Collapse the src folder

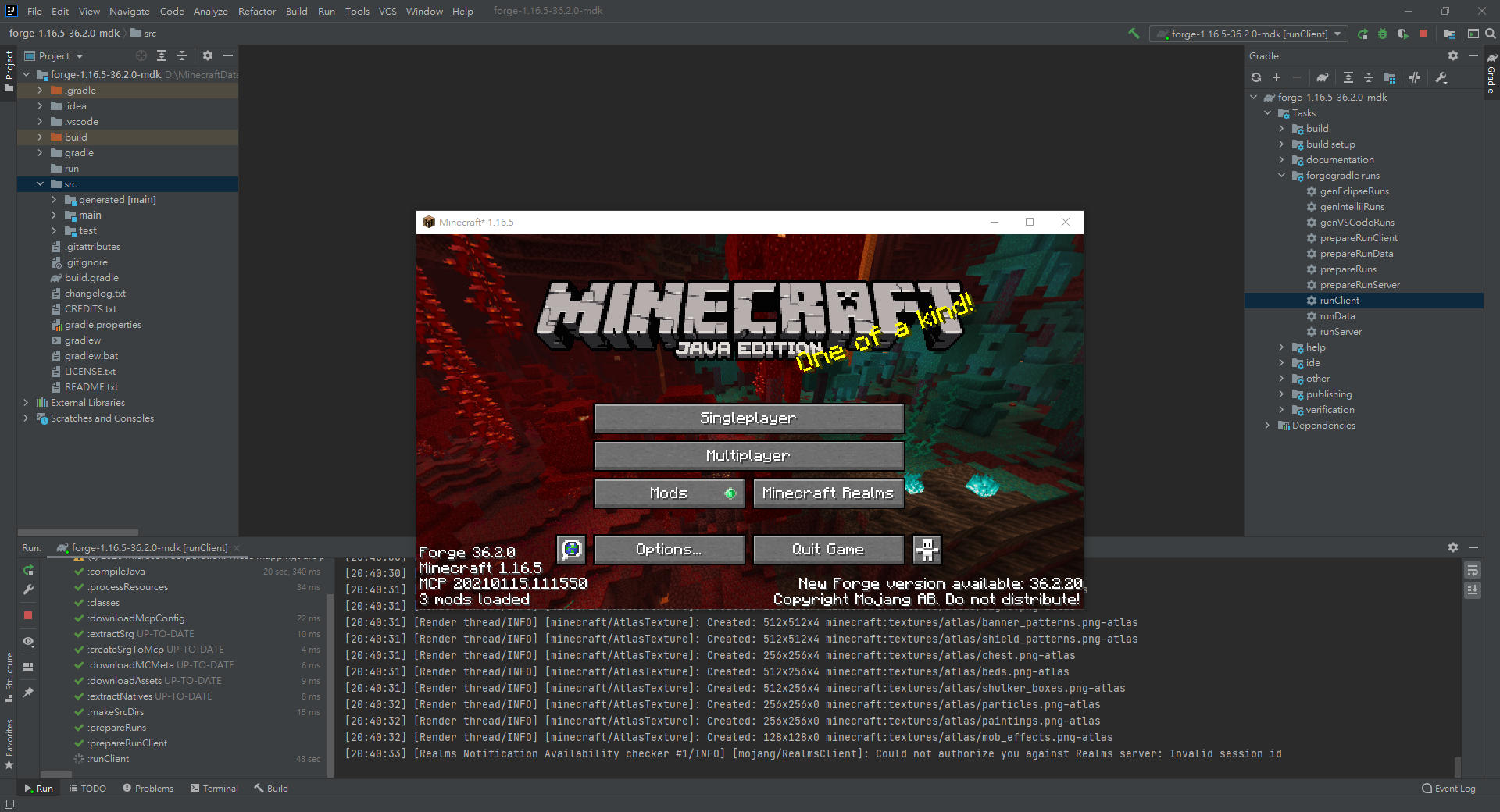pos(40,184)
